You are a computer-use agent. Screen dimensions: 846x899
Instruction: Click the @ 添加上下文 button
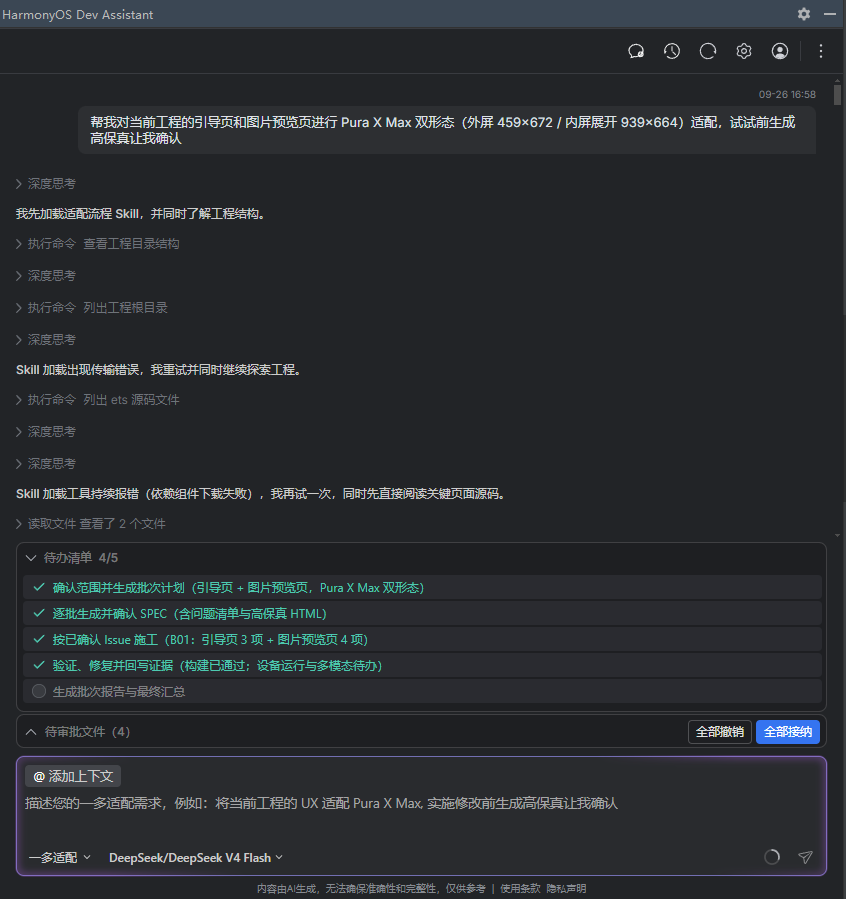(73, 776)
